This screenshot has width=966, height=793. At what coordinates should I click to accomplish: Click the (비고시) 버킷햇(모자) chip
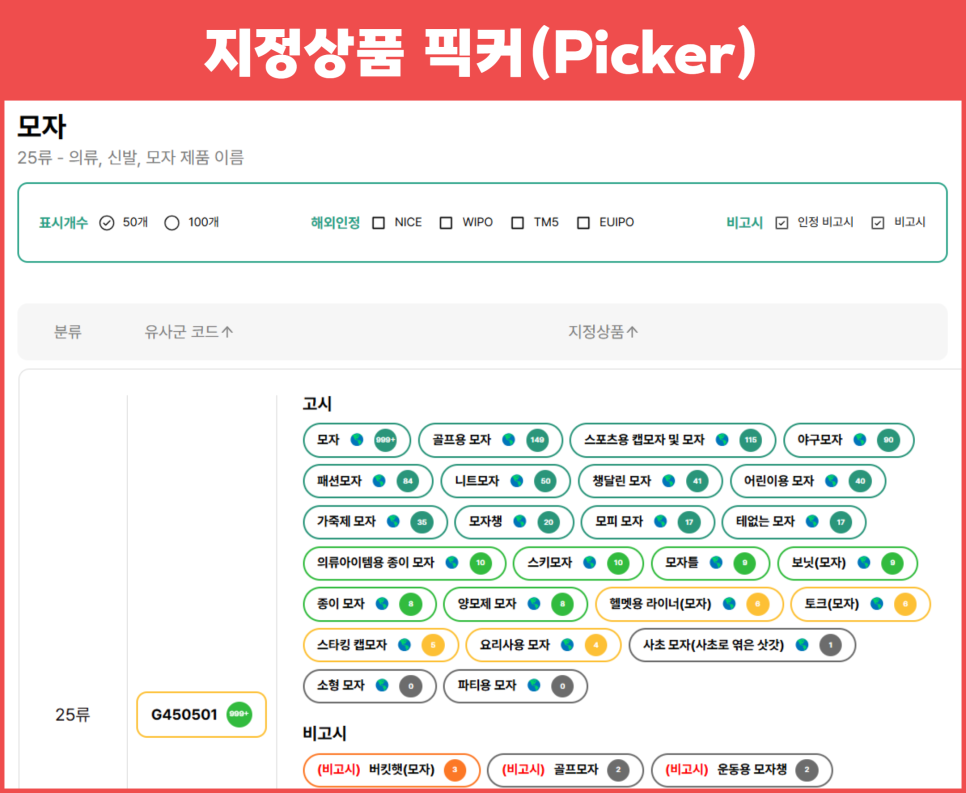tap(391, 770)
